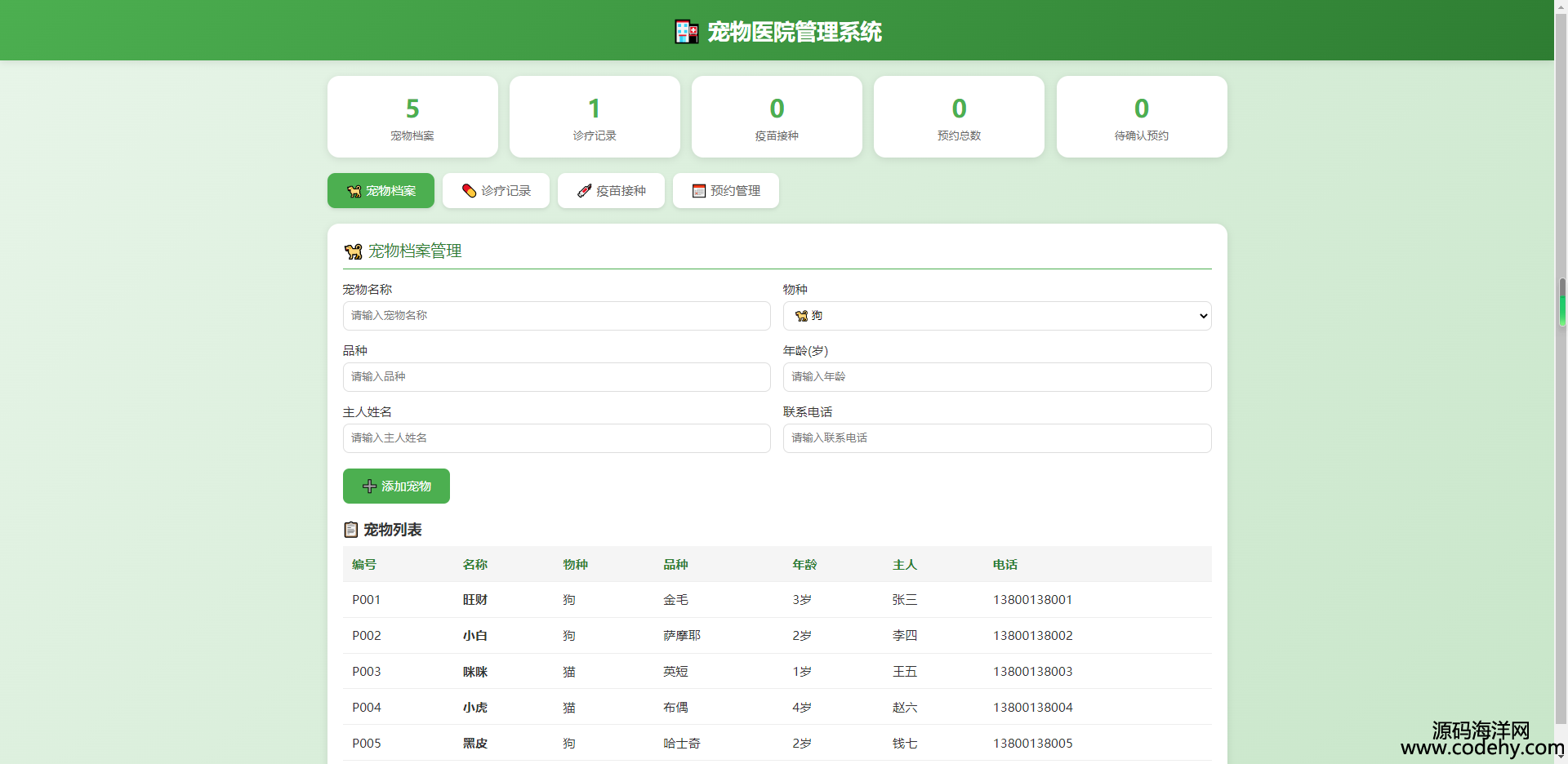This screenshot has height=764, width=1568.
Task: Click the plus icon on 添加宠物 button
Action: (369, 486)
